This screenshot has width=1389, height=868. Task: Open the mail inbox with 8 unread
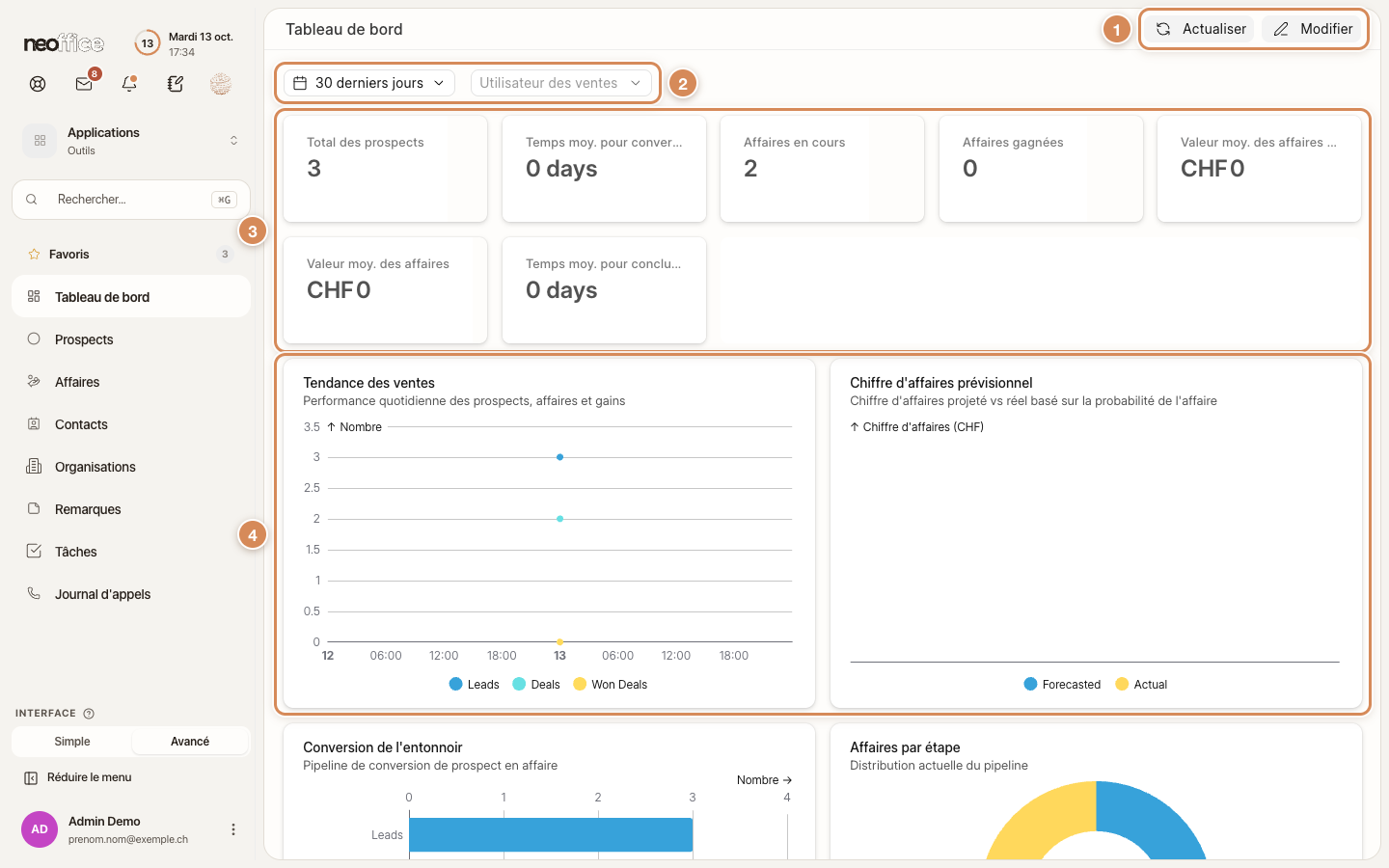(x=84, y=84)
